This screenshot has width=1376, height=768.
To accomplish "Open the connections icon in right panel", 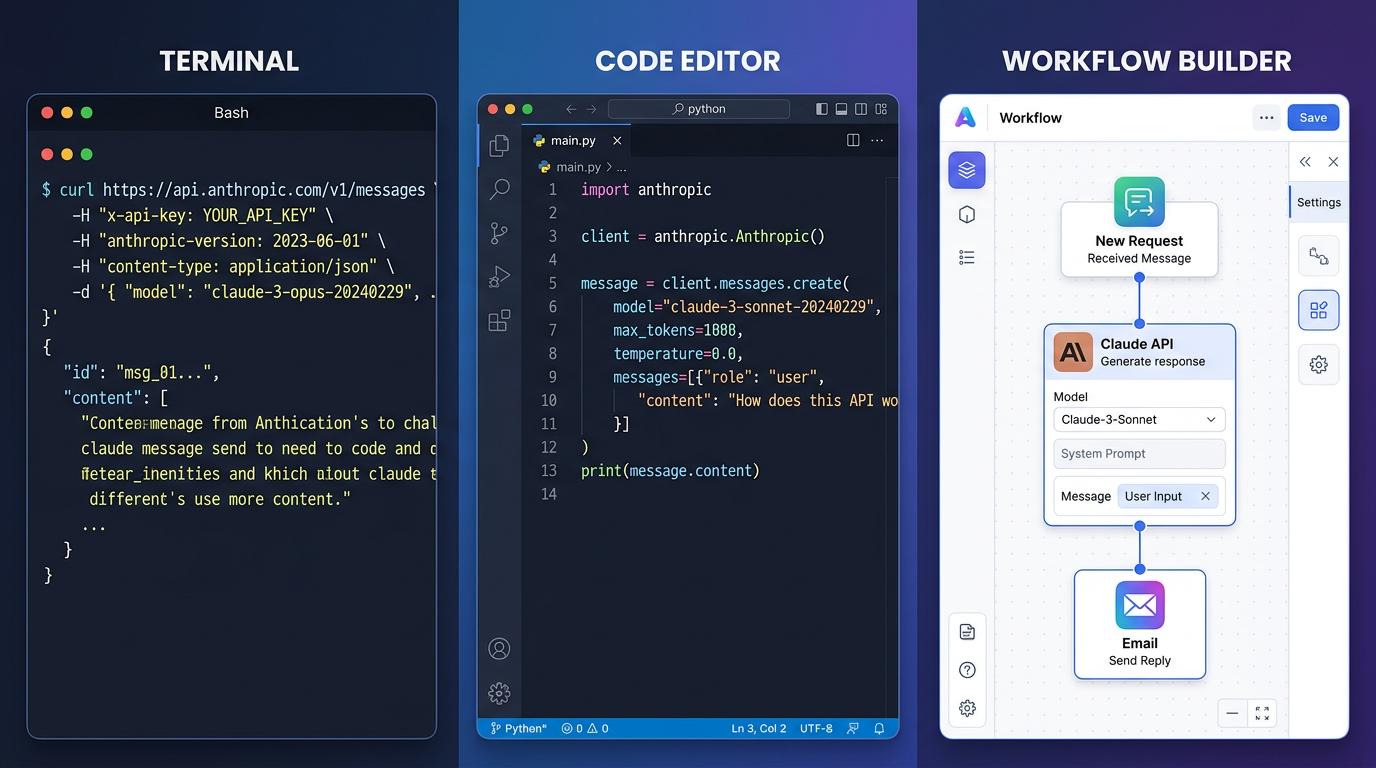I will tap(1319, 257).
